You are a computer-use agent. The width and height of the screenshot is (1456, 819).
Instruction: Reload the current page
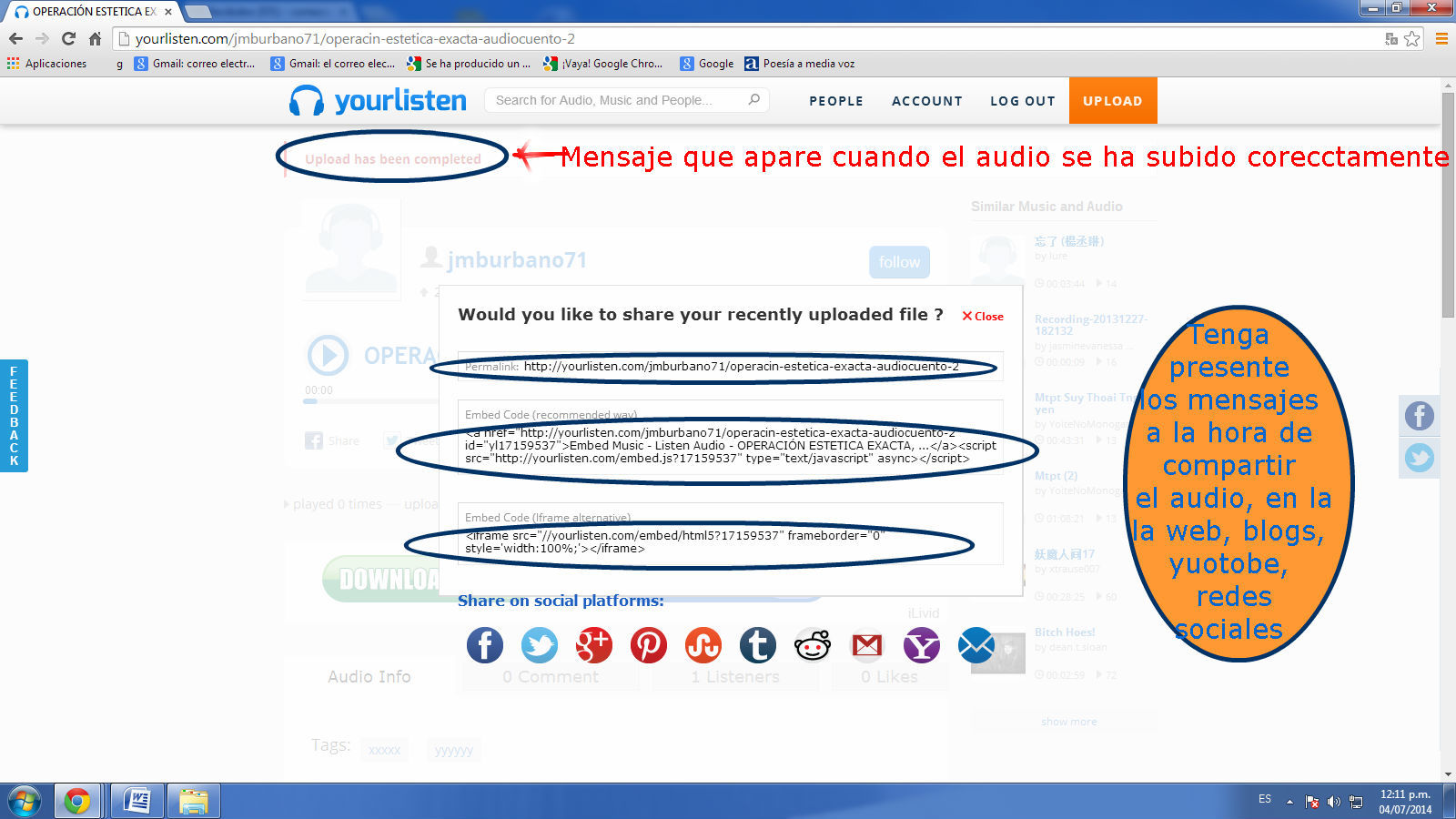(x=68, y=39)
